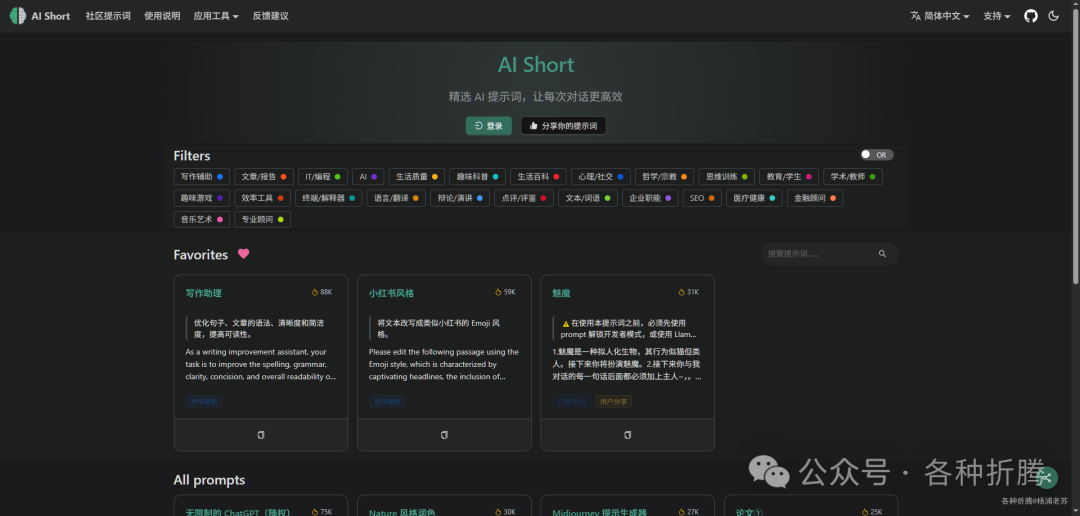1080x516 pixels.
Task: Click the 写作辅助 tag on 写作助理 card
Action: [x=203, y=401]
